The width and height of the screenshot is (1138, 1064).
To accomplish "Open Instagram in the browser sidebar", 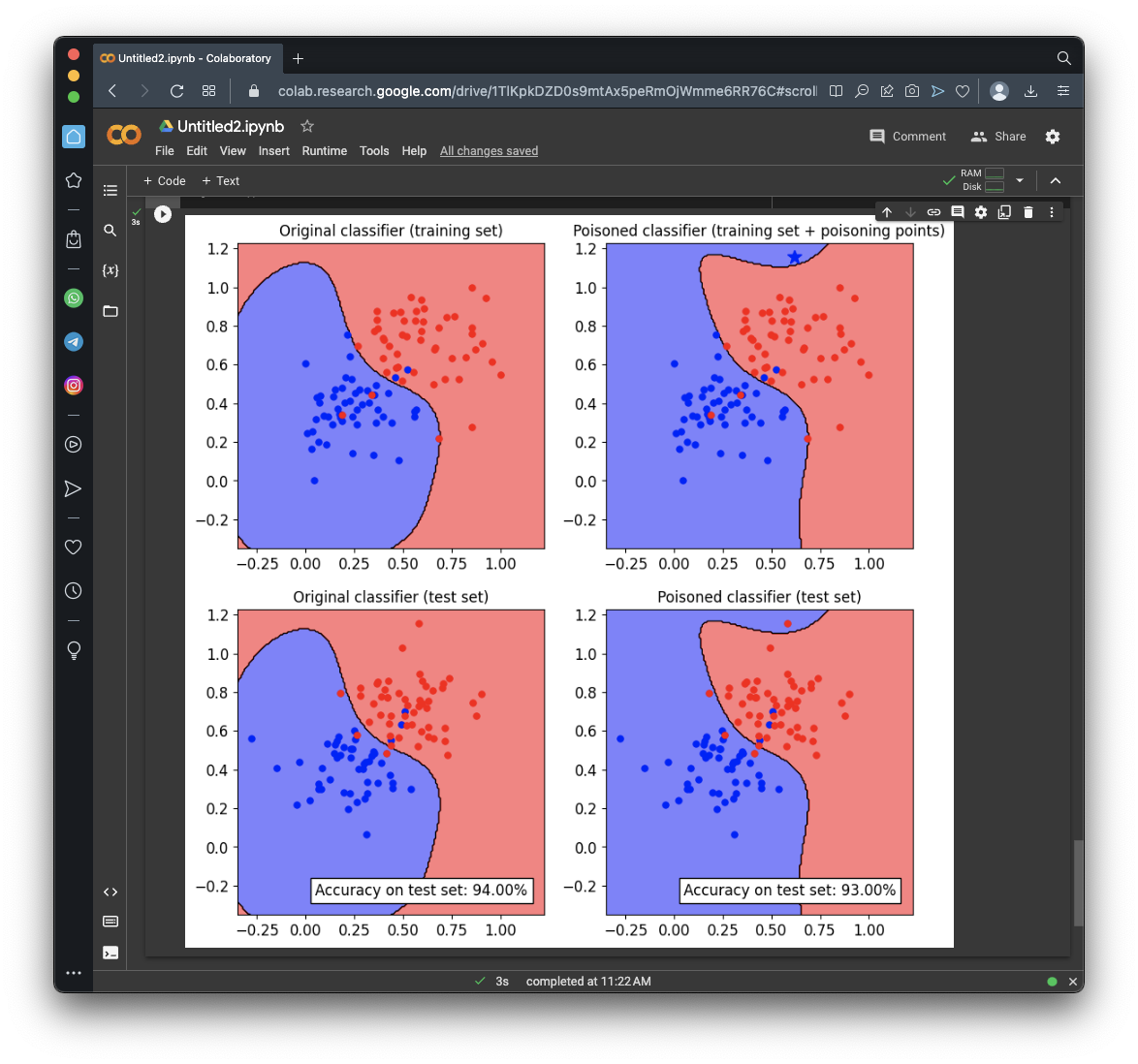I will click(74, 386).
